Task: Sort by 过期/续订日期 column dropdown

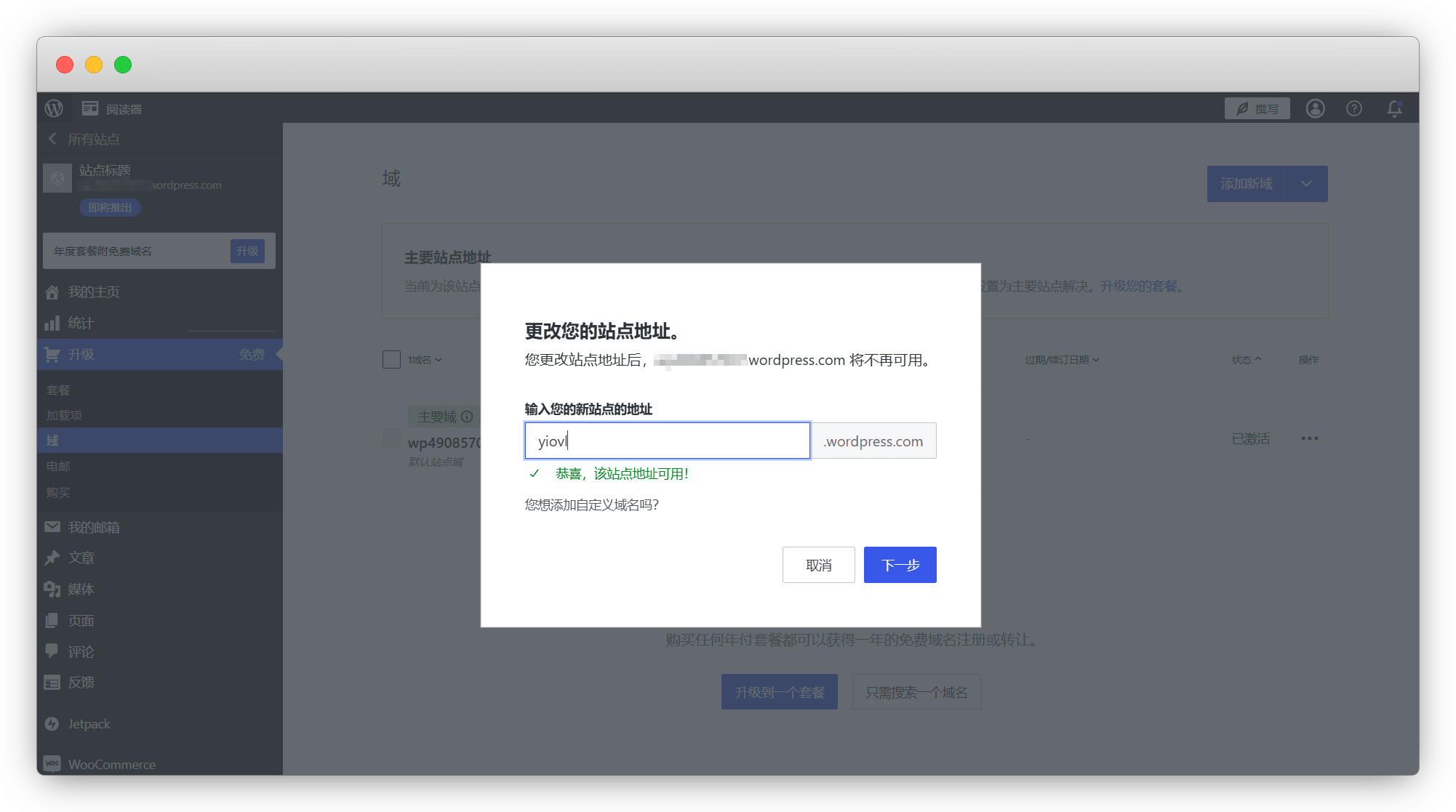Action: tap(1062, 360)
